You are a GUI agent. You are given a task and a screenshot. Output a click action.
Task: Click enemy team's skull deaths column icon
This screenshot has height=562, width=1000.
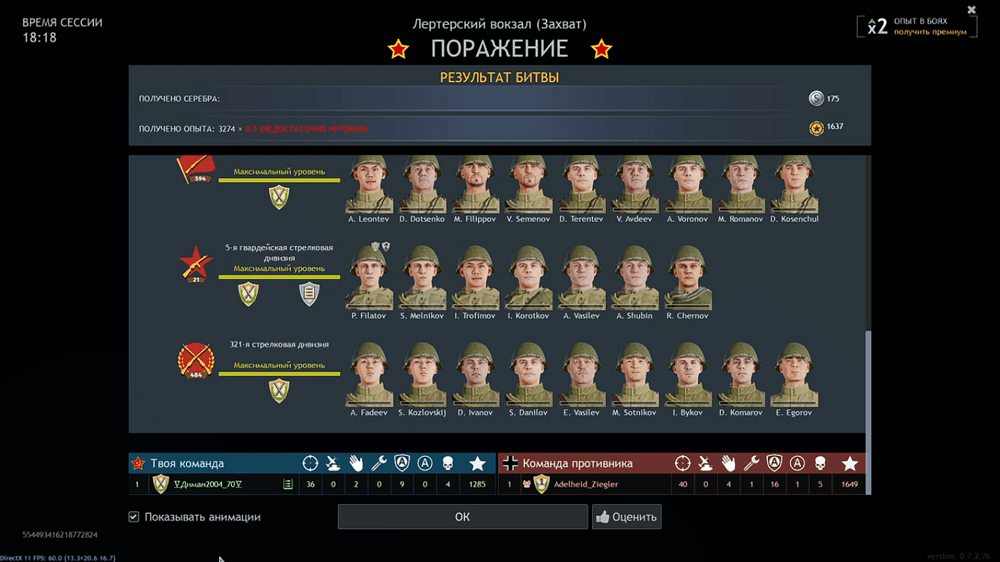pyautogui.click(x=820, y=463)
